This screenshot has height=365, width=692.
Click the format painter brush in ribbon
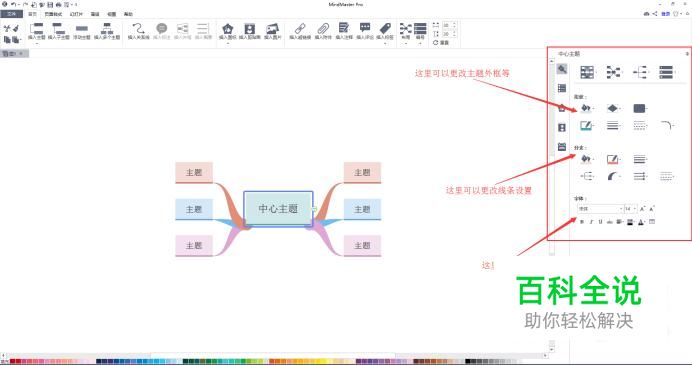tap(16, 29)
